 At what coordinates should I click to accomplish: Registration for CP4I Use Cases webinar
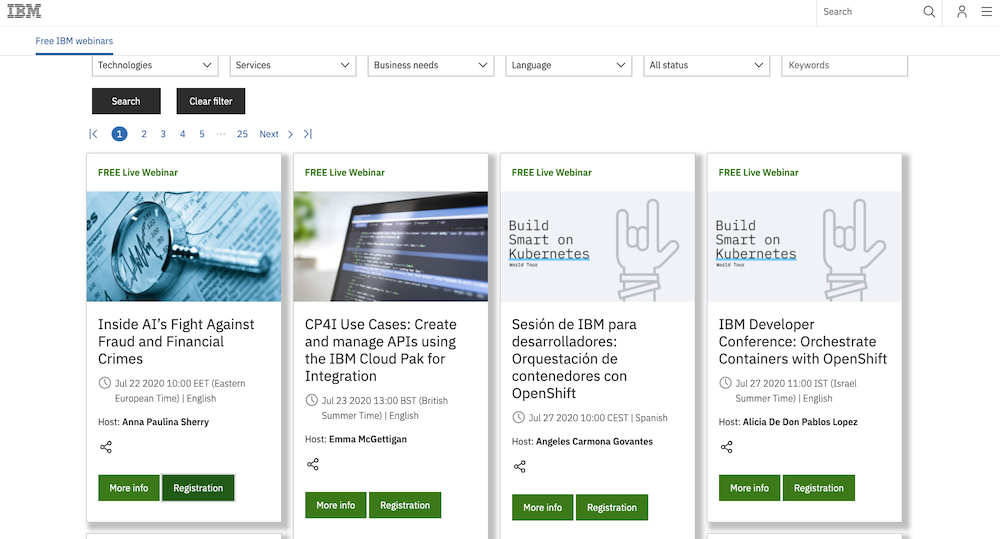405,505
